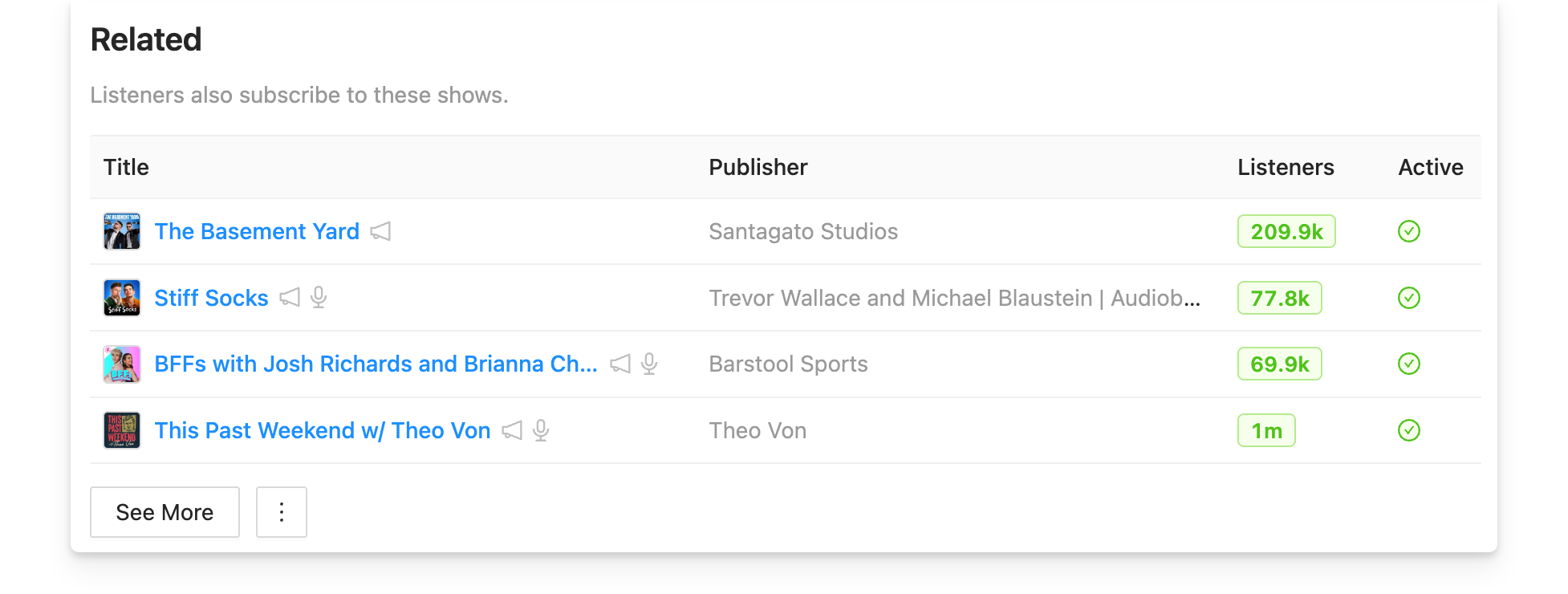This screenshot has width=1568, height=594.
Task: Click the megaphone icon next to Stiff Socks
Action: (289, 299)
